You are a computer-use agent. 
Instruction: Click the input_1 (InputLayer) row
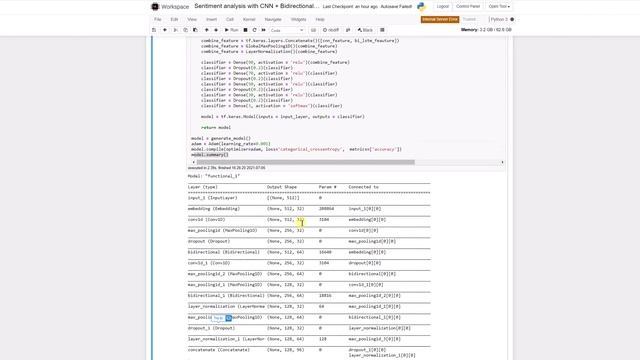click(309, 198)
